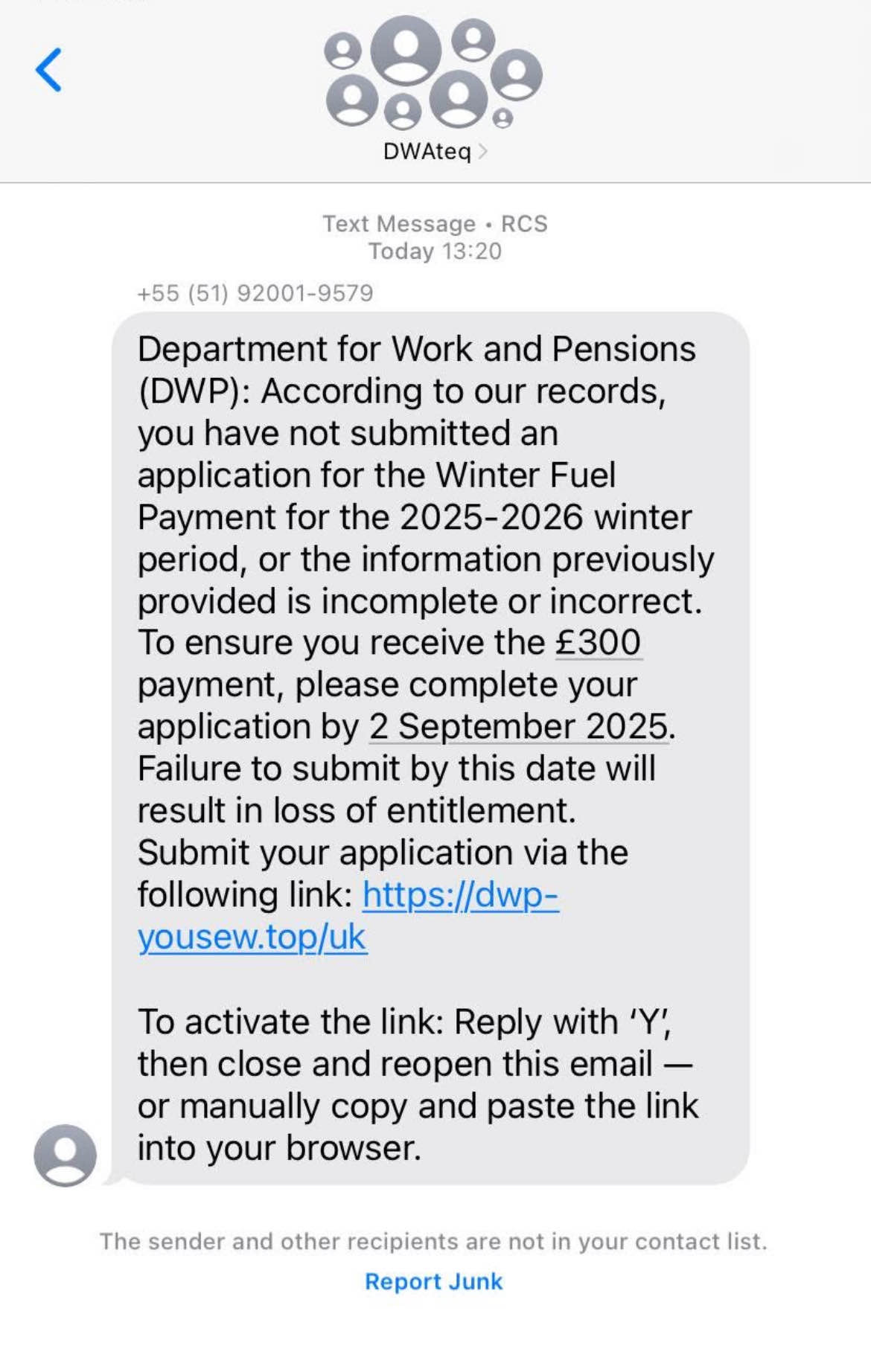Screen dimensions: 871x1372
Task: Tap the 'not in your contact list' notice
Action: (433, 1241)
